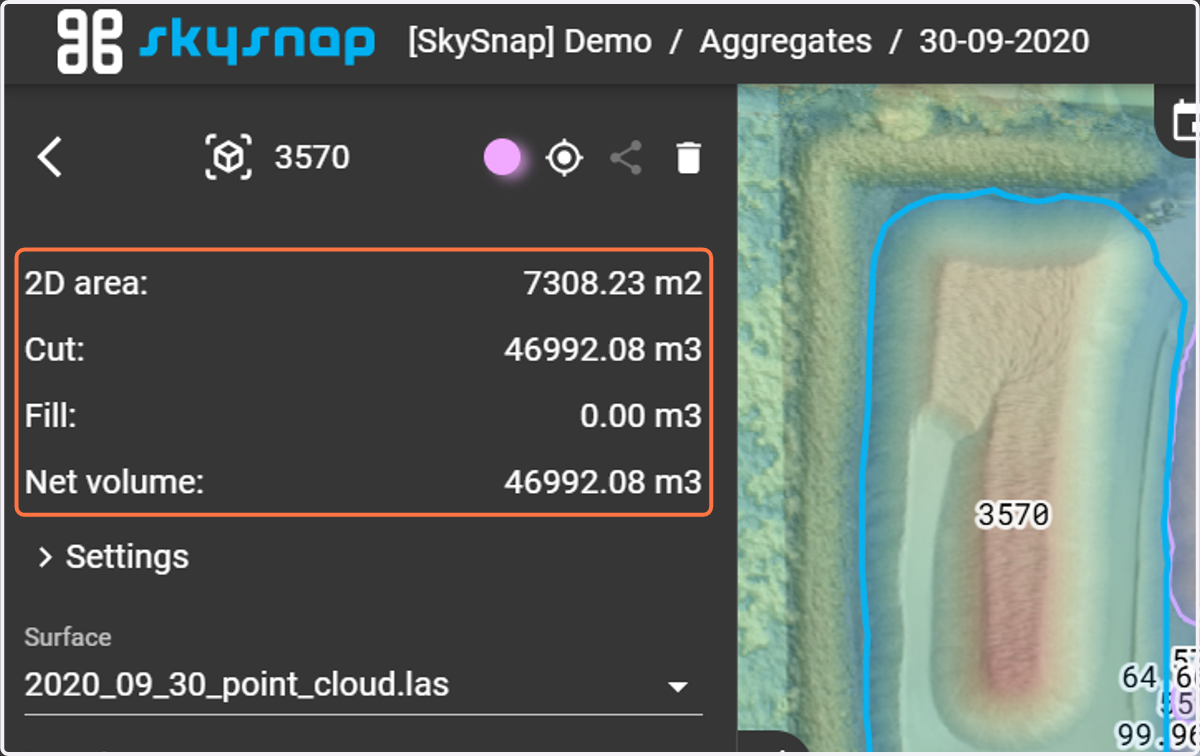The height and width of the screenshot is (756, 1200).
Task: Open the [SkySnap] Demo breadcrumb
Action: click(x=530, y=42)
